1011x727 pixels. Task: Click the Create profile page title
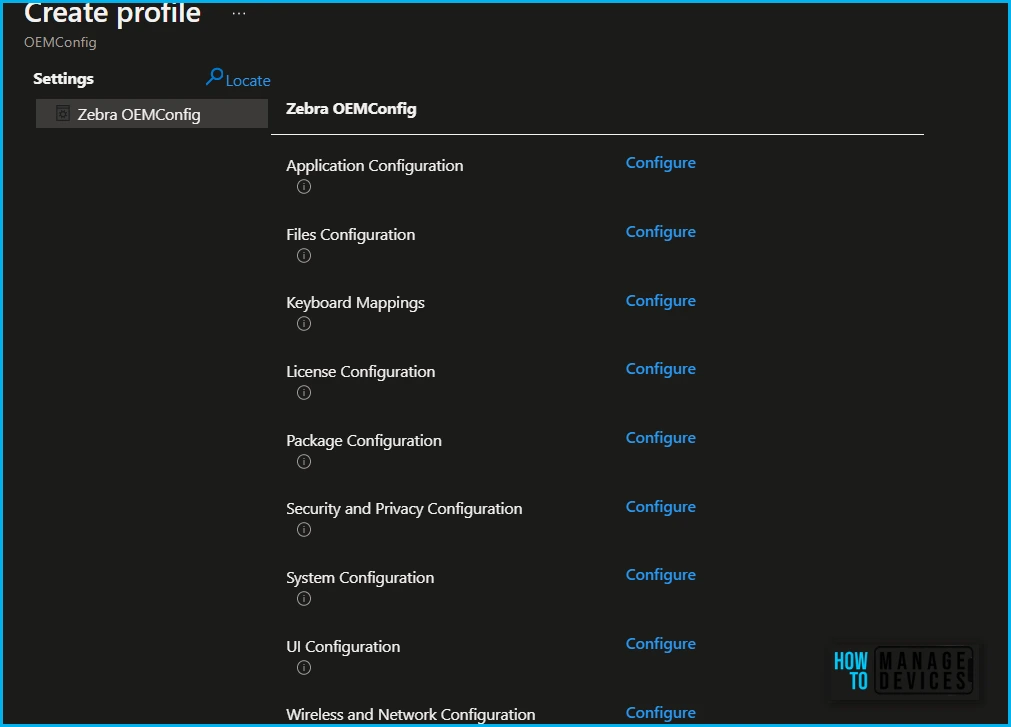tap(112, 13)
